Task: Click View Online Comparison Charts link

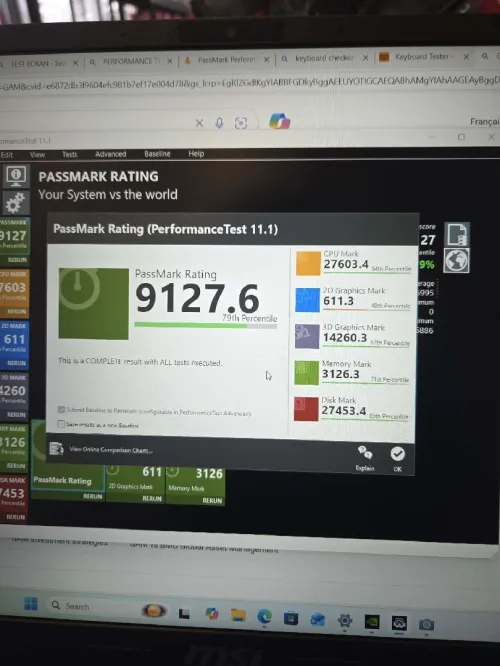Action: point(111,450)
